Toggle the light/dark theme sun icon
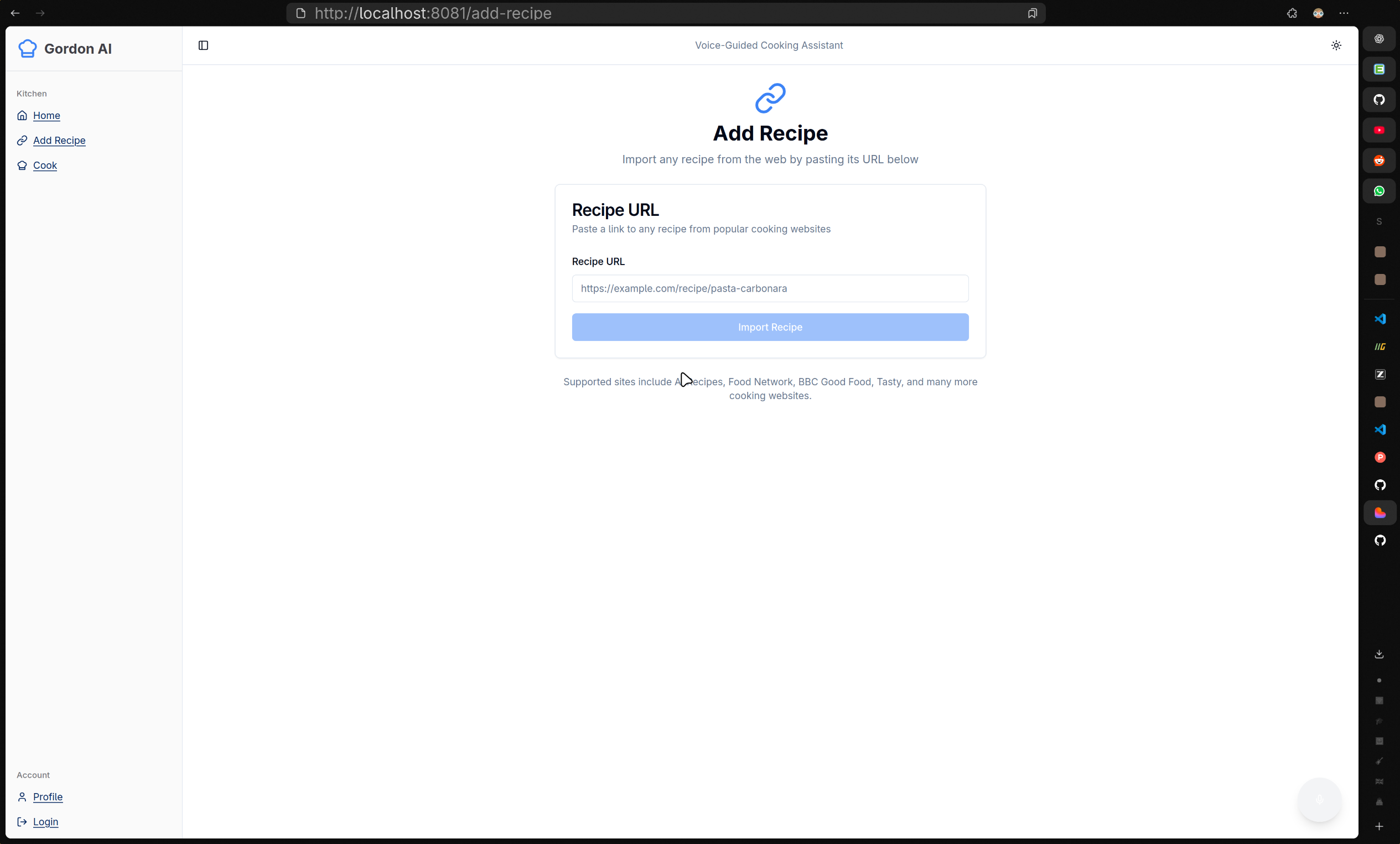The height and width of the screenshot is (844, 1400). (x=1336, y=45)
